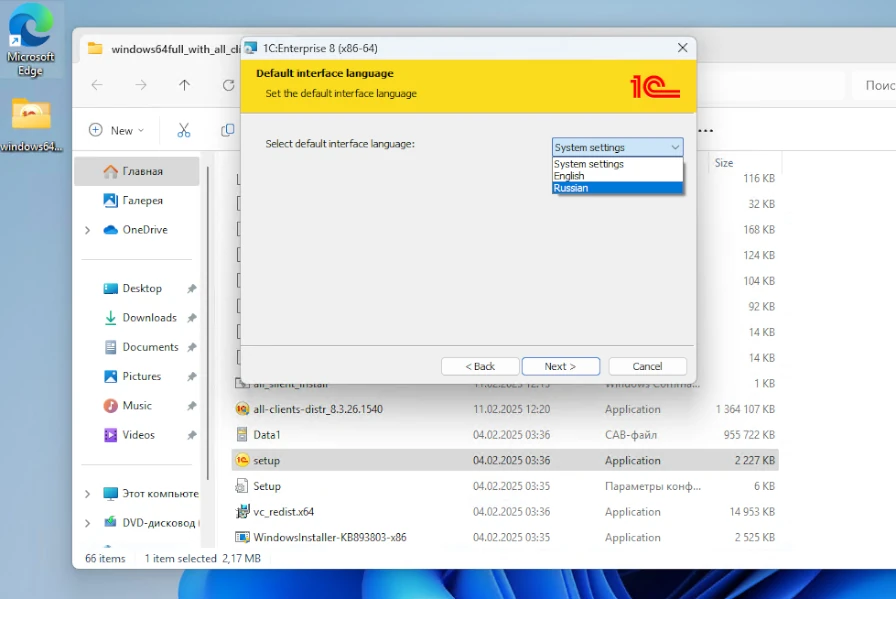This screenshot has width=896, height=628.
Task: Click the Параметры конф... type cell
Action: pos(653,486)
